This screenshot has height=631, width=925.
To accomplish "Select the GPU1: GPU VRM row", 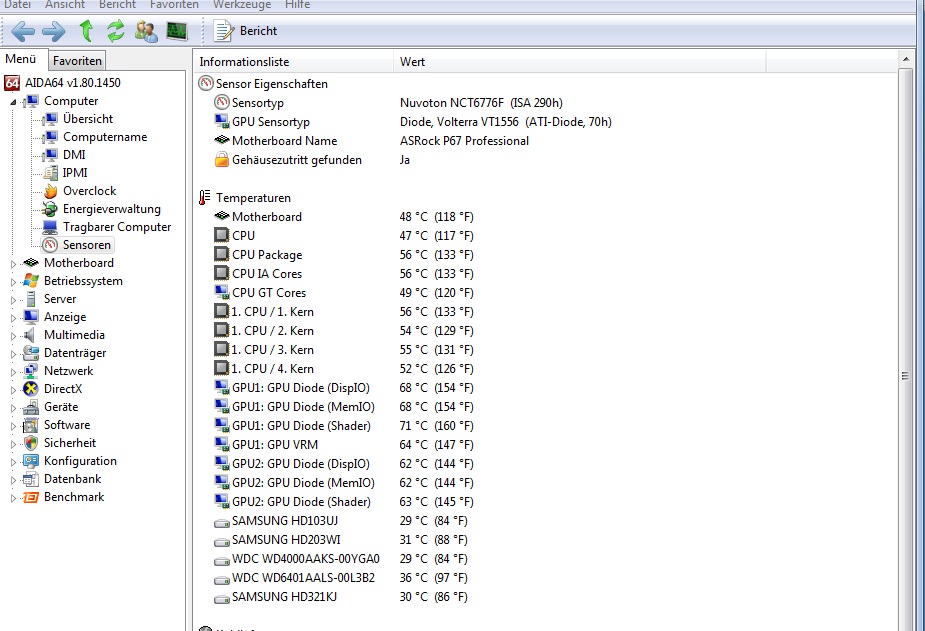I will 344,445.
